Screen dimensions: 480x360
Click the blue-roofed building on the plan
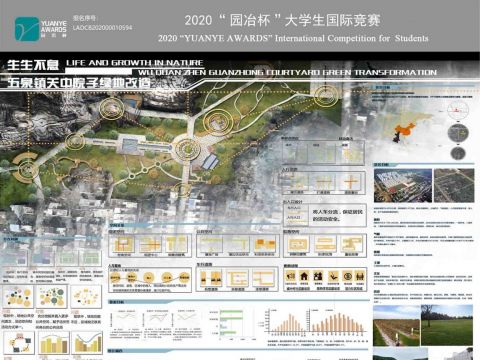coord(210,162)
